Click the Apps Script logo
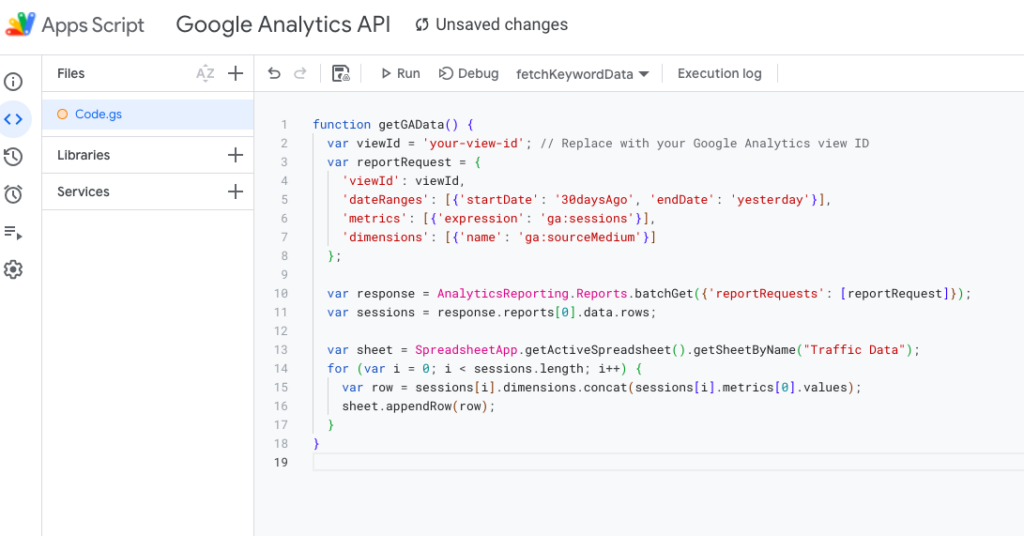Screen dimensions: 1024x536 pos(20,24)
